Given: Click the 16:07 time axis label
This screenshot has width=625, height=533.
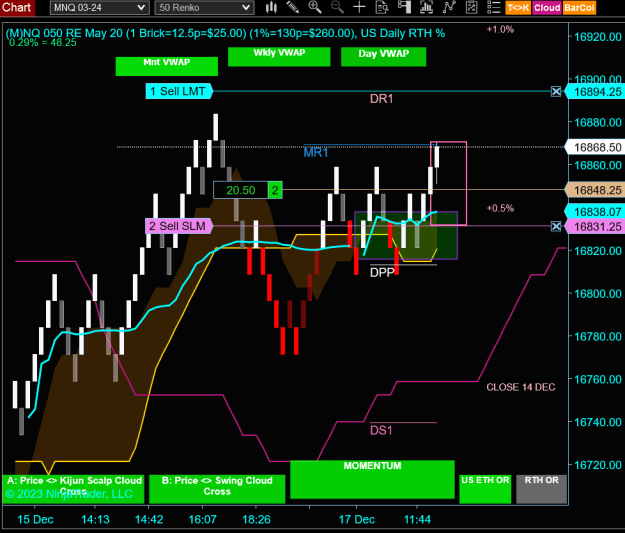Looking at the screenshot, I should click(202, 519).
